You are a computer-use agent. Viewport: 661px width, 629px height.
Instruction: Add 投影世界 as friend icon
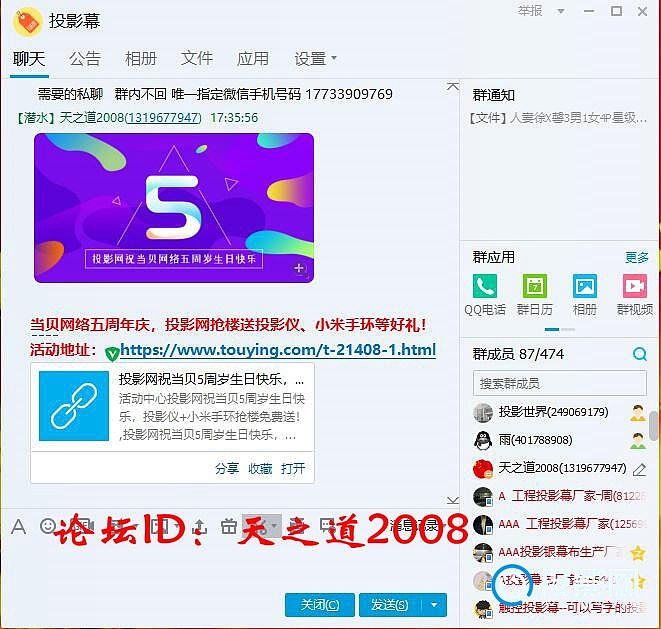(638, 412)
